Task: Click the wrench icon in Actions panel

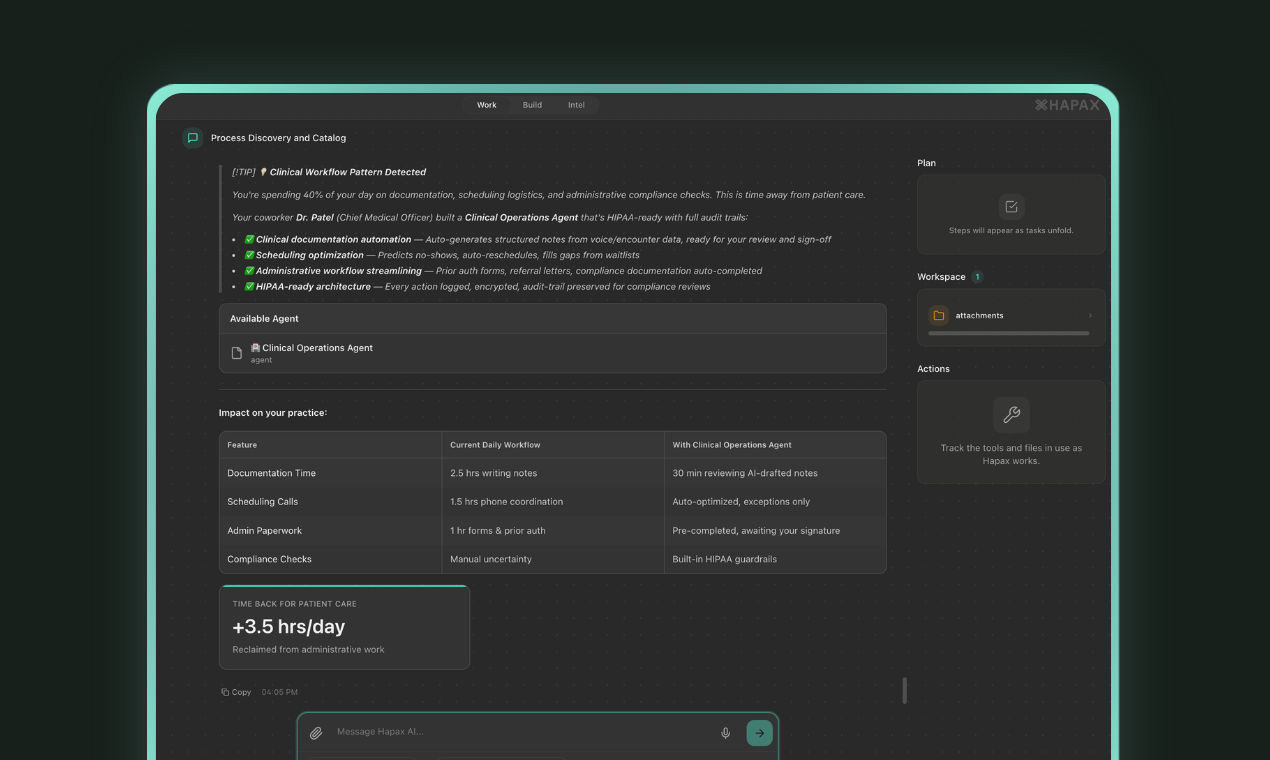Action: pos(1011,415)
